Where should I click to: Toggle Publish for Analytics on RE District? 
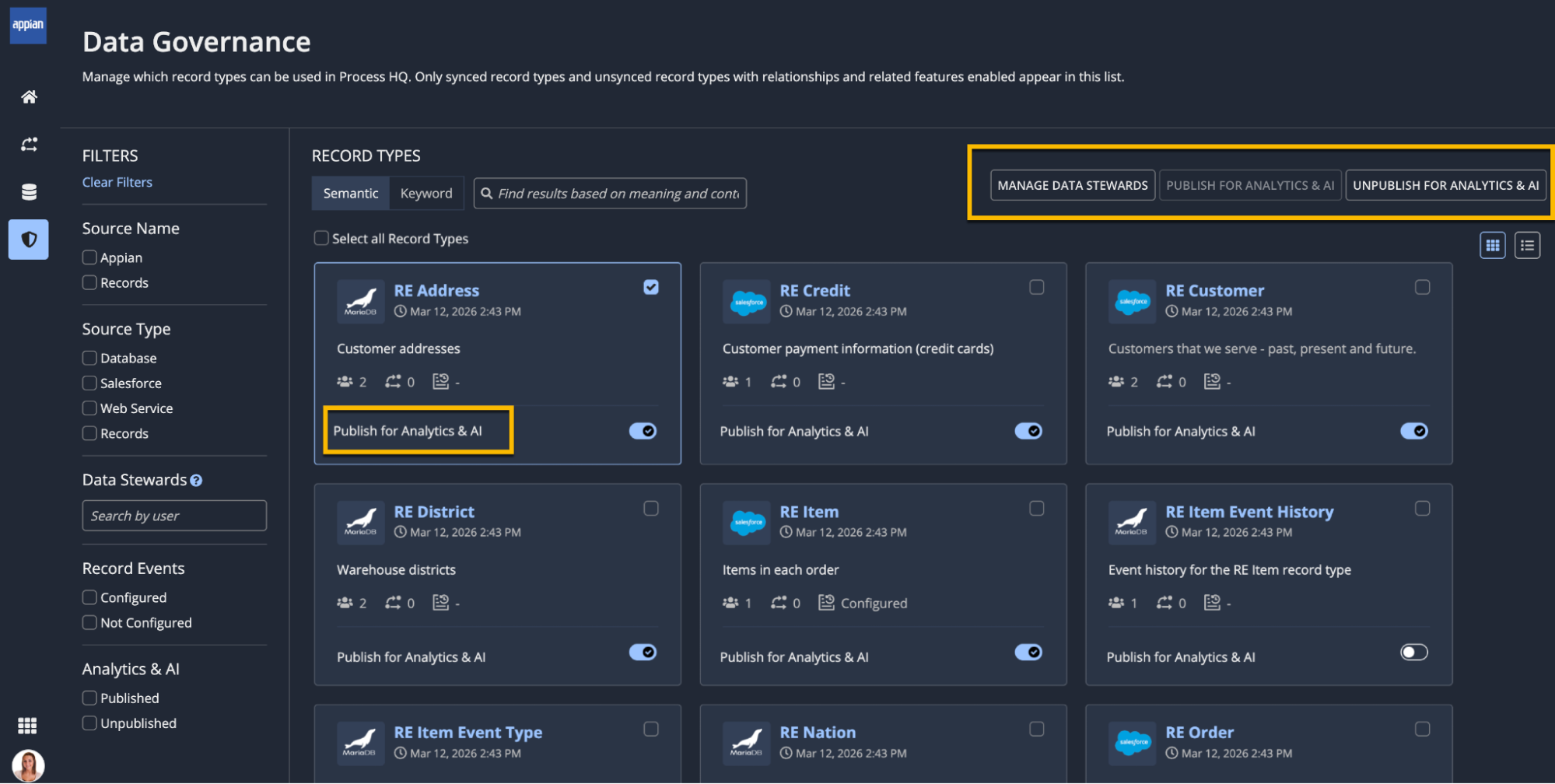pyautogui.click(x=643, y=652)
